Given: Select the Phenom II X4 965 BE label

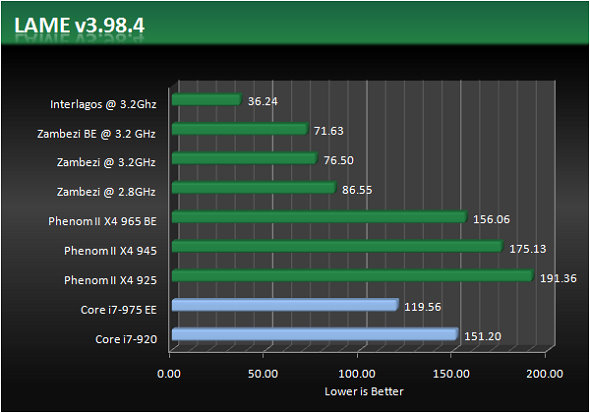Looking at the screenshot, I should coord(102,221).
